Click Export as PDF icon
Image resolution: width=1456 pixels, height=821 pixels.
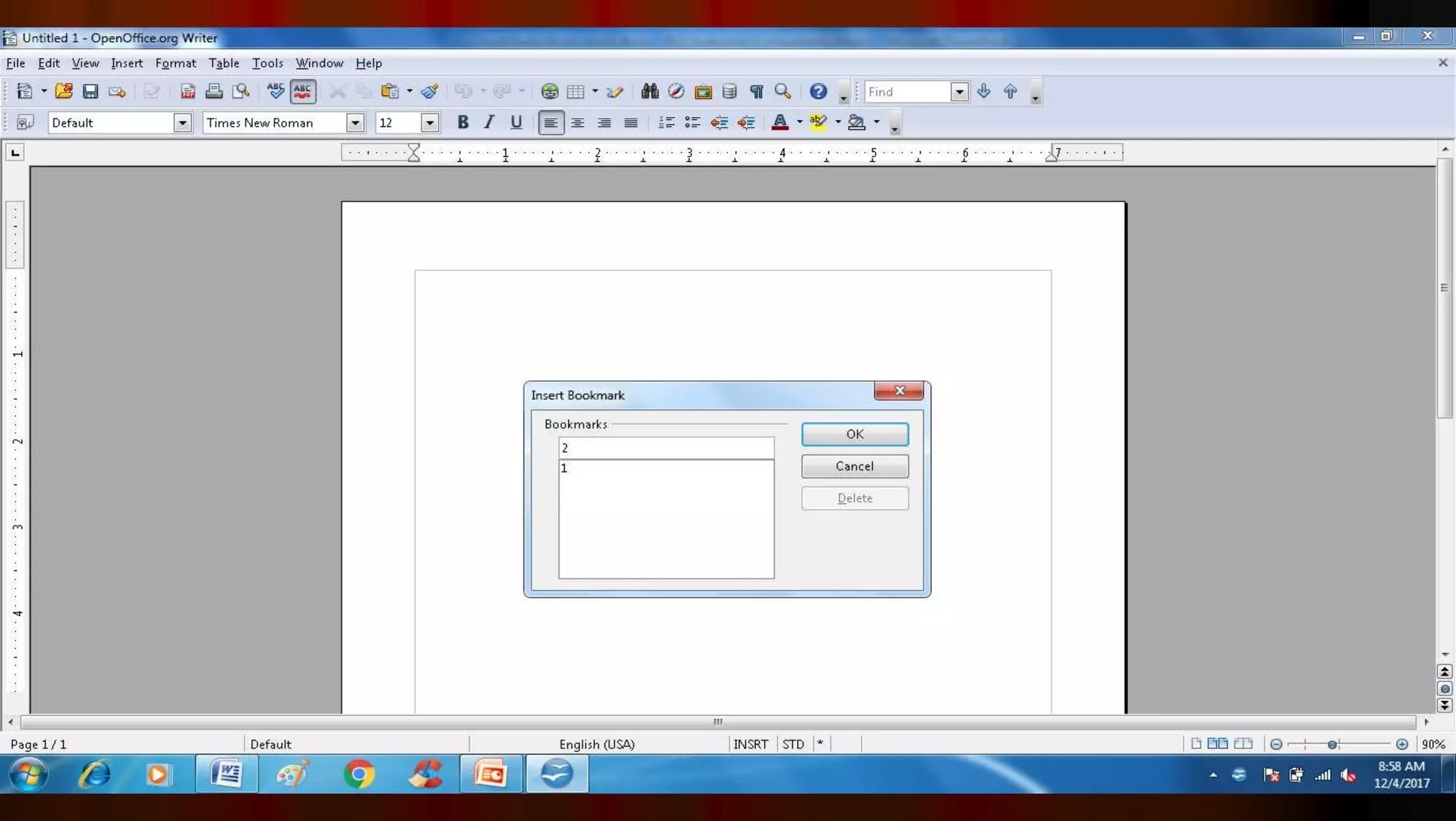(x=188, y=92)
